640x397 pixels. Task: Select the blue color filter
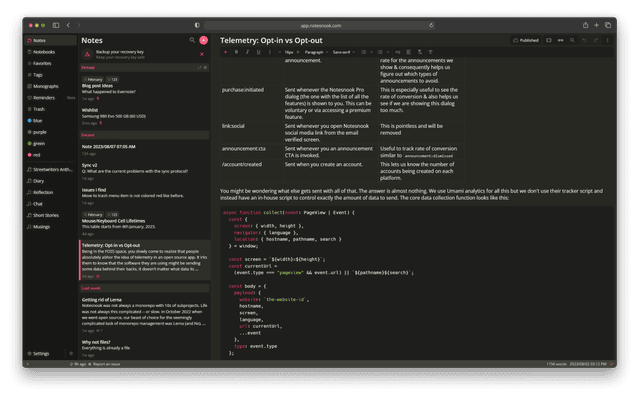click(50, 120)
